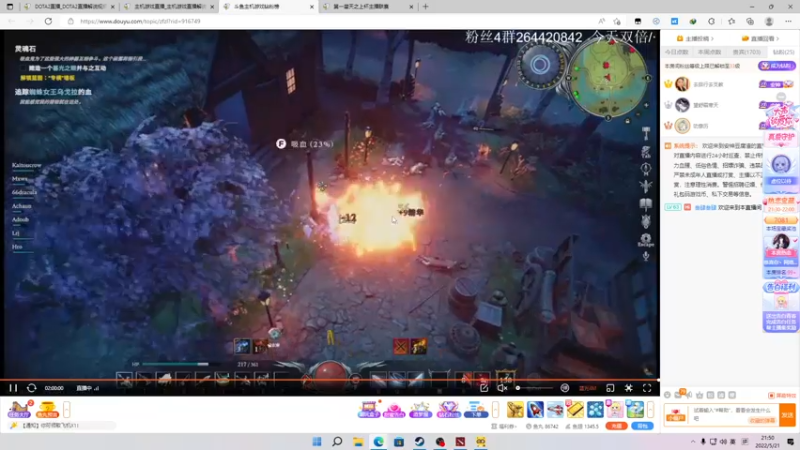The width and height of the screenshot is (800, 450).
Task: Expand the middle activity list arrow
Action: click(x=495, y=409)
